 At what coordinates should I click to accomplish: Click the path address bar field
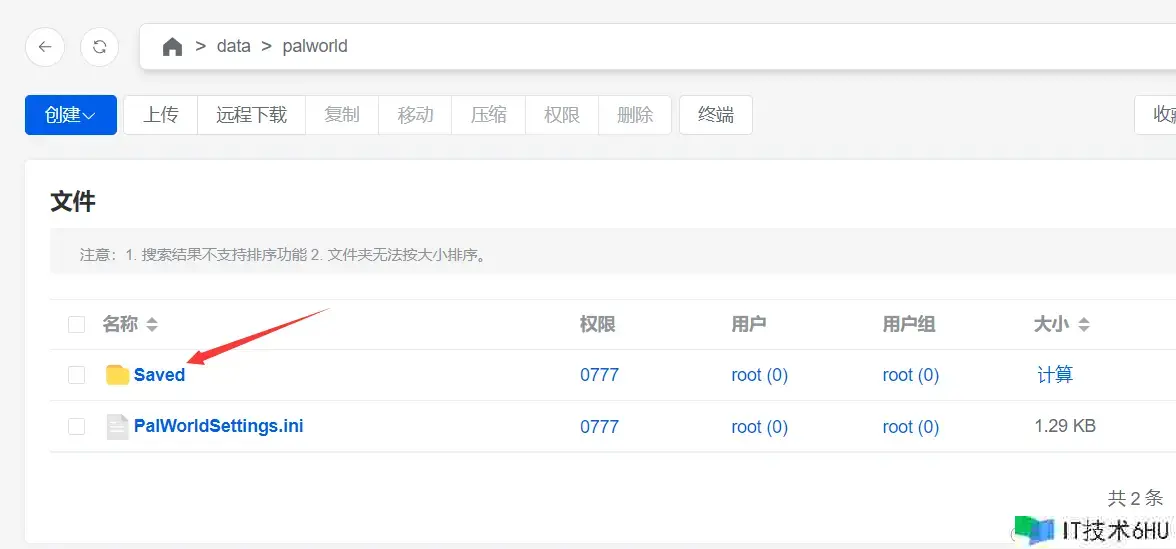click(x=700, y=47)
